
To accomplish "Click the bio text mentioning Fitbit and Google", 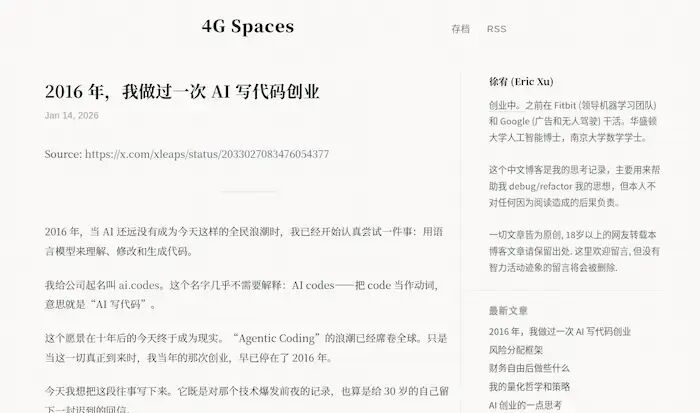I will tap(573, 121).
